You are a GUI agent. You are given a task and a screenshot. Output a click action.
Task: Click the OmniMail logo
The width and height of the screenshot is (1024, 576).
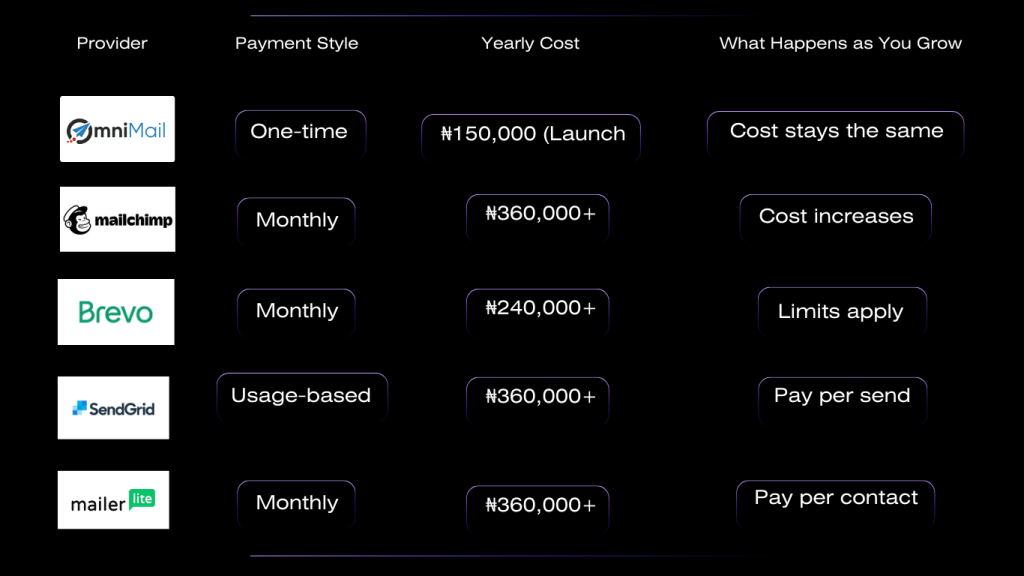(x=117, y=129)
